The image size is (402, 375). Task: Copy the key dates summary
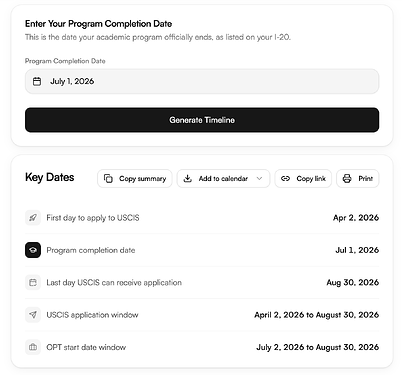coord(135,179)
